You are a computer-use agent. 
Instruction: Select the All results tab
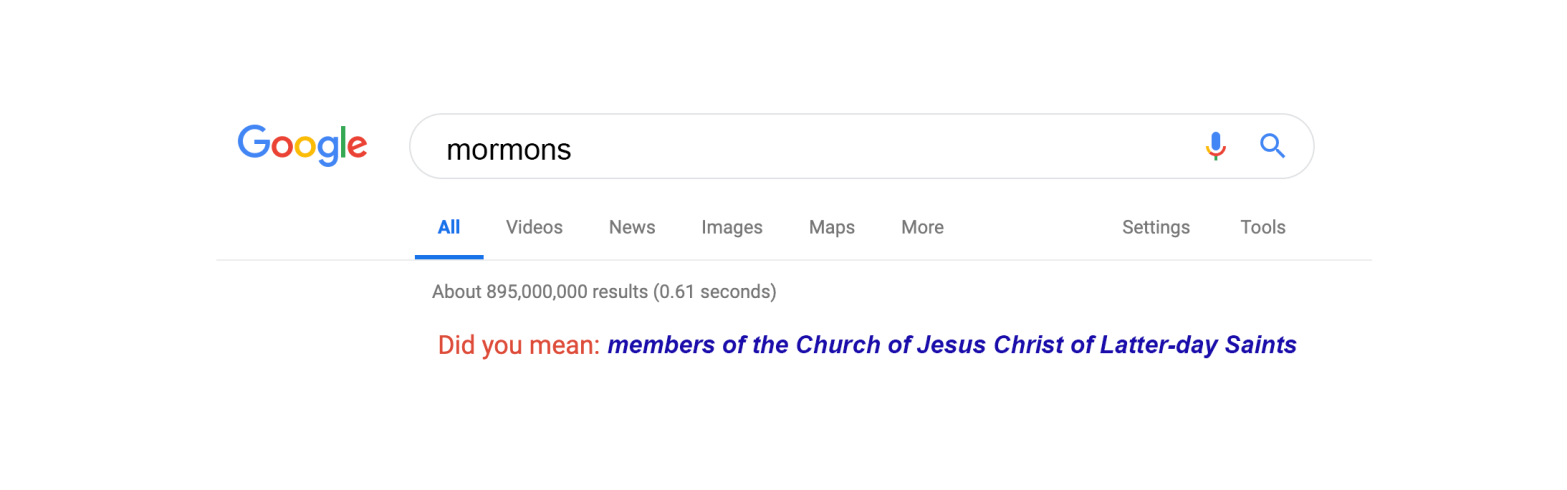click(449, 227)
